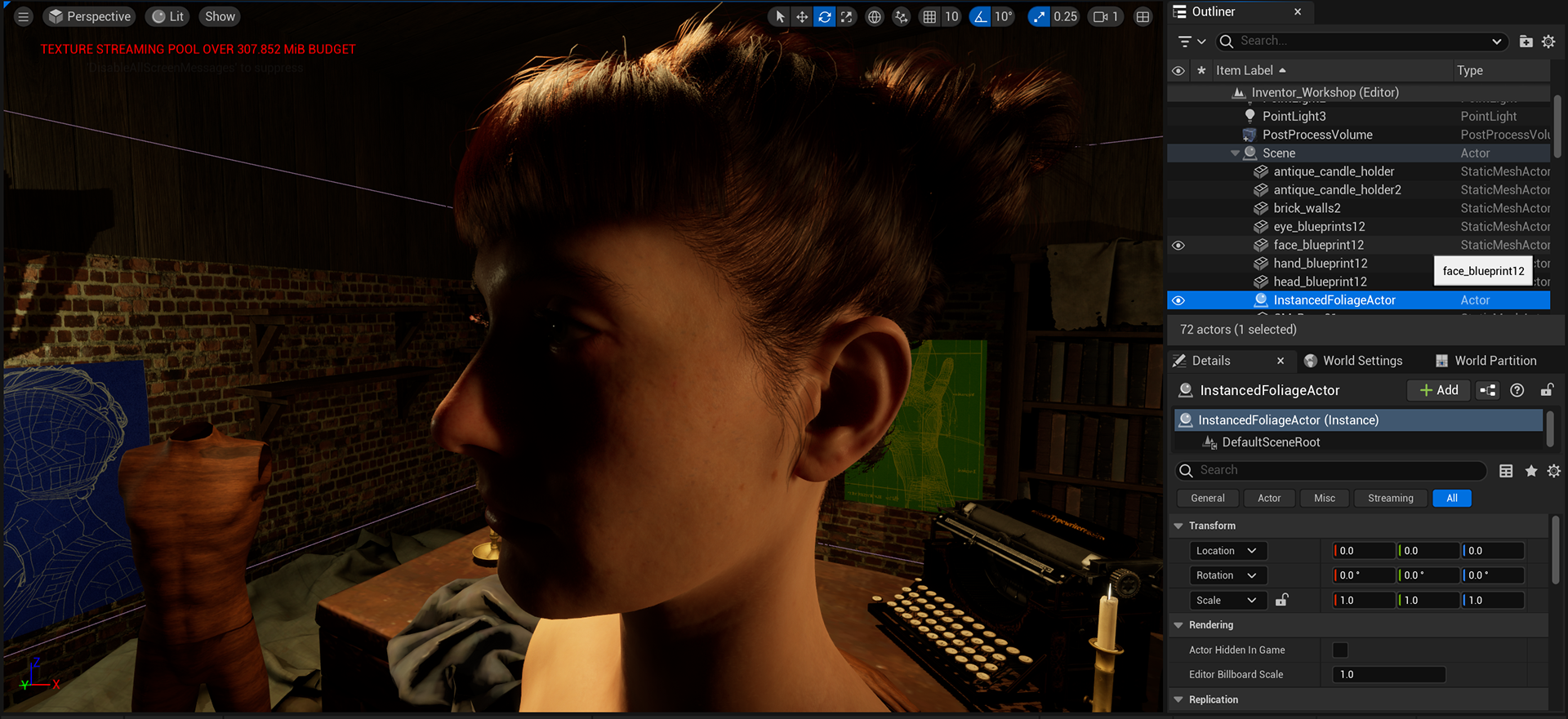
Task: Toggle visibility eye of face_blueprint12
Action: (1178, 245)
